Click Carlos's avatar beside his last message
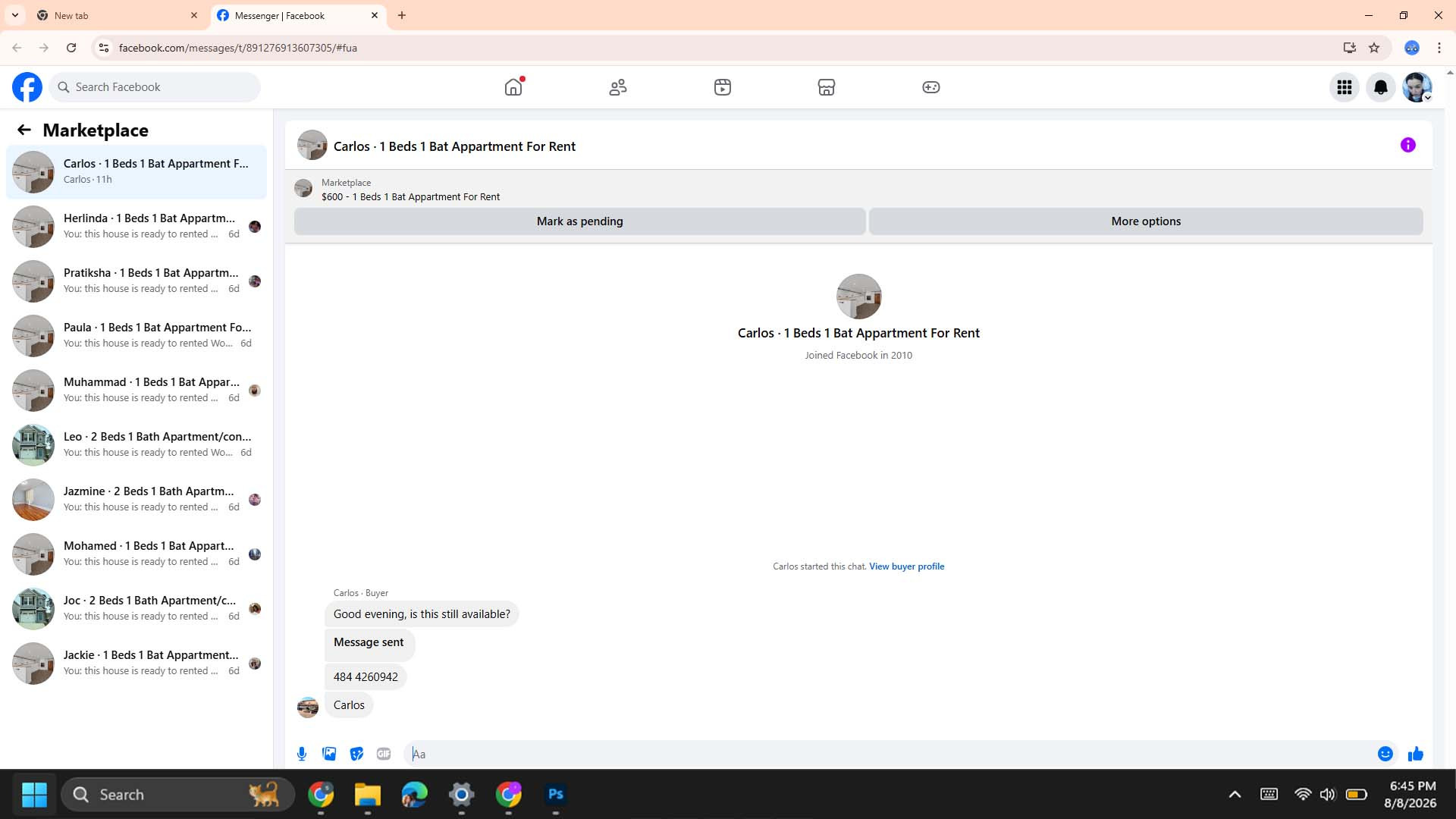 point(308,707)
